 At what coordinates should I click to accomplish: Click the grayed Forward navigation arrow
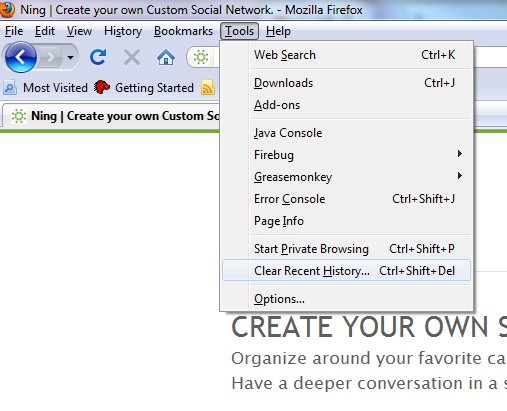tap(51, 58)
